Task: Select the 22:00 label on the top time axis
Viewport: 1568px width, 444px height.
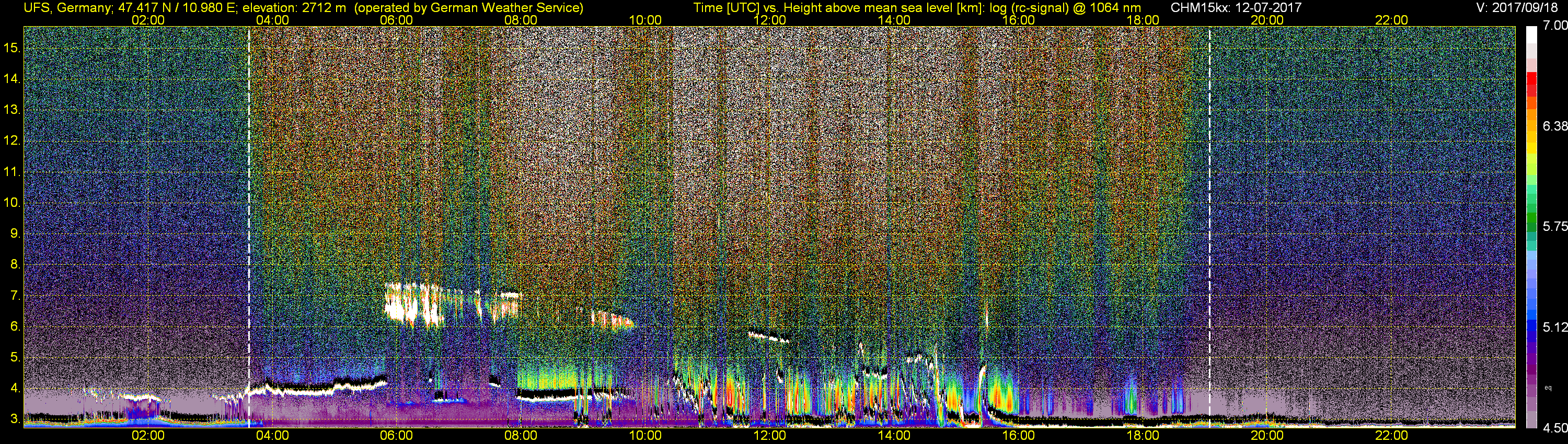Action: pyautogui.click(x=1391, y=20)
